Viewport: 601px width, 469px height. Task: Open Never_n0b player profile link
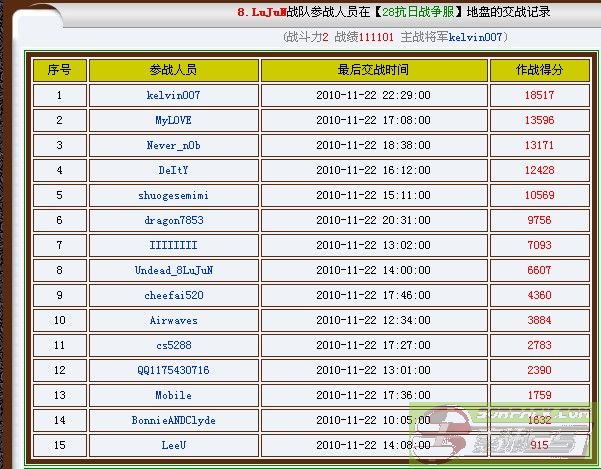(173, 145)
